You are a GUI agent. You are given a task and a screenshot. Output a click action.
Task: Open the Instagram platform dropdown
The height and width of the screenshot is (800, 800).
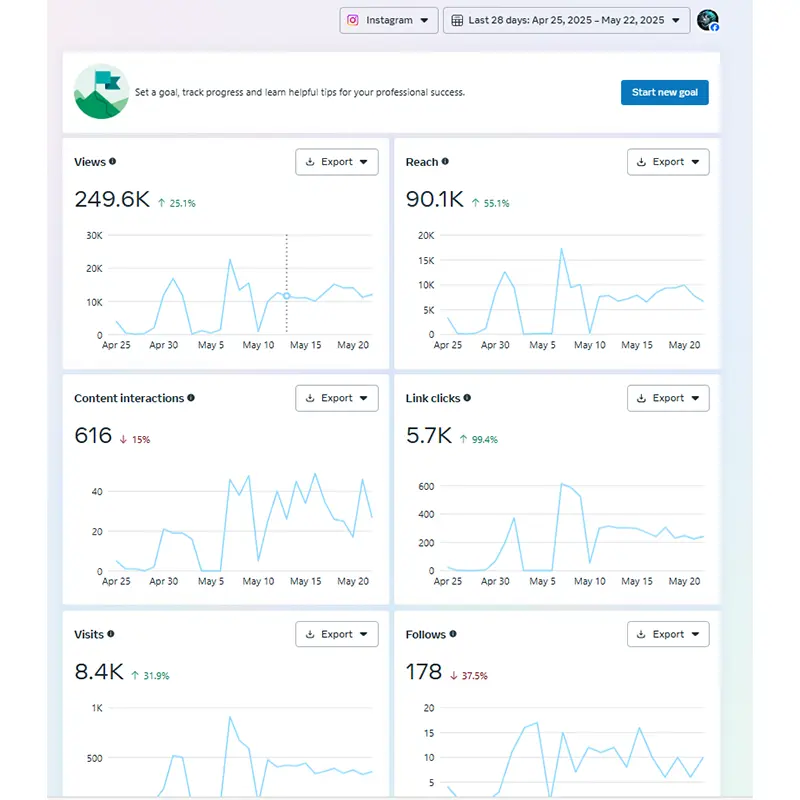(389, 20)
